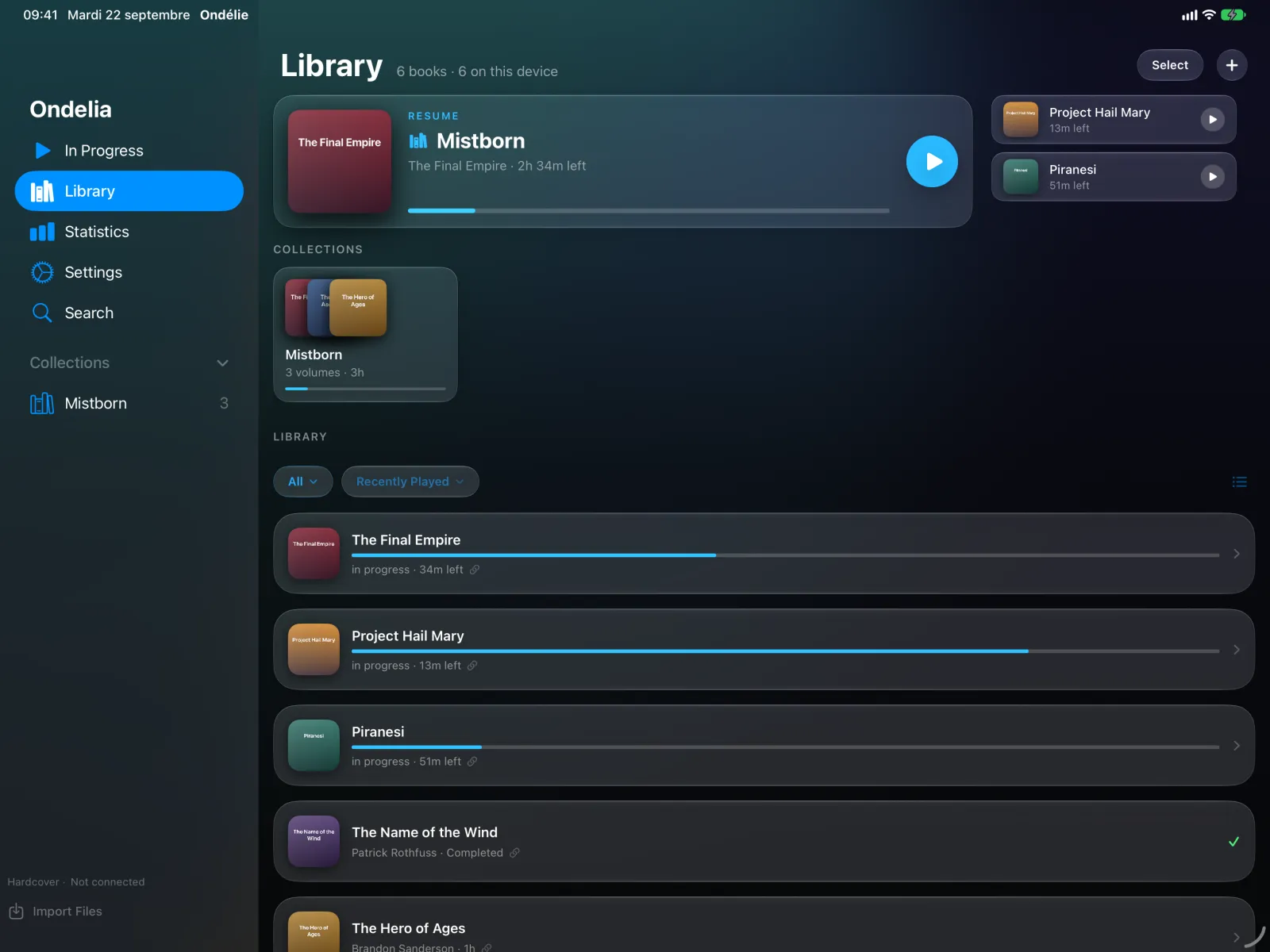Click Project Hail Mary row cover
The width and height of the screenshot is (1270, 952).
tap(314, 650)
